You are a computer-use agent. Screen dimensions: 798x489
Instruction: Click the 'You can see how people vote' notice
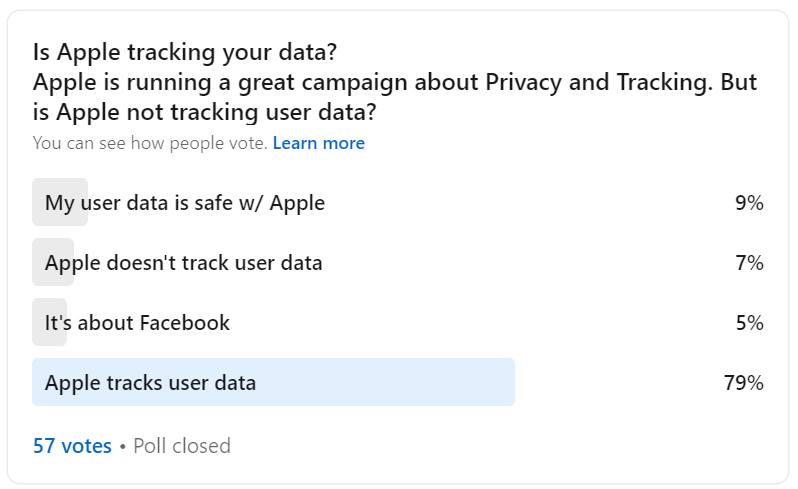click(150, 143)
